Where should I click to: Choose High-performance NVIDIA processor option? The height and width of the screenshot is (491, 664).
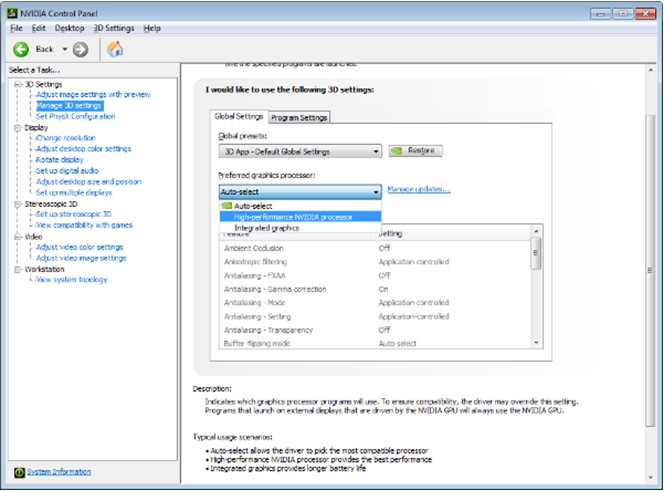tap(300, 217)
